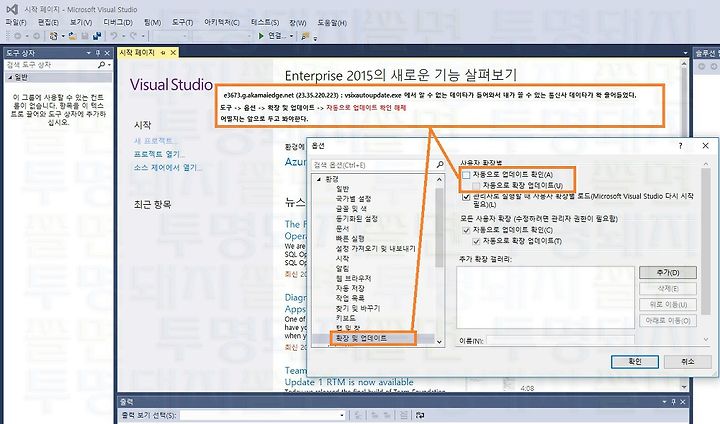Open the 보기(V) menu
720x424 pixels.
tap(81, 22)
